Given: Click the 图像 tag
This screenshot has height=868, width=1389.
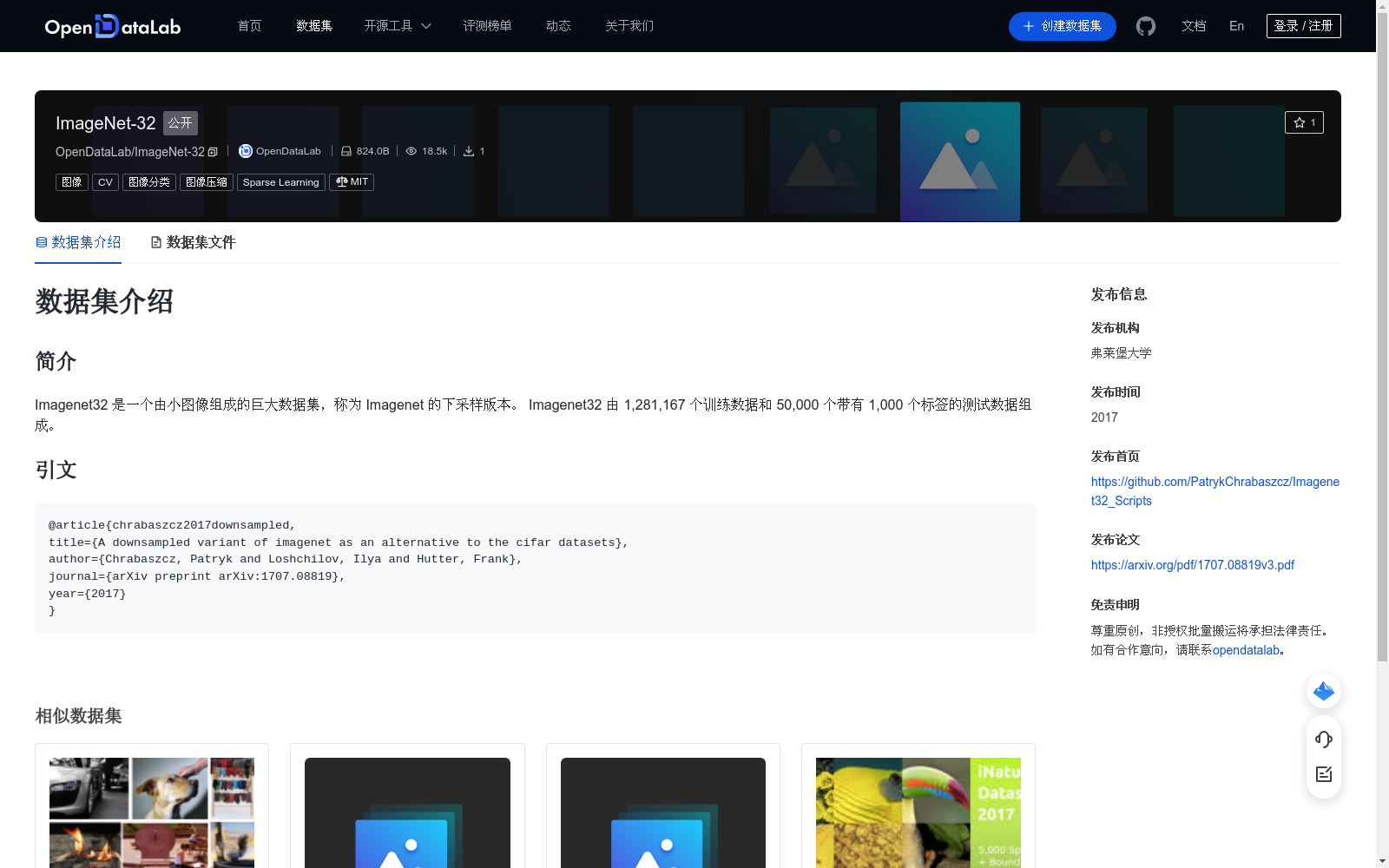Looking at the screenshot, I should pyautogui.click(x=72, y=182).
